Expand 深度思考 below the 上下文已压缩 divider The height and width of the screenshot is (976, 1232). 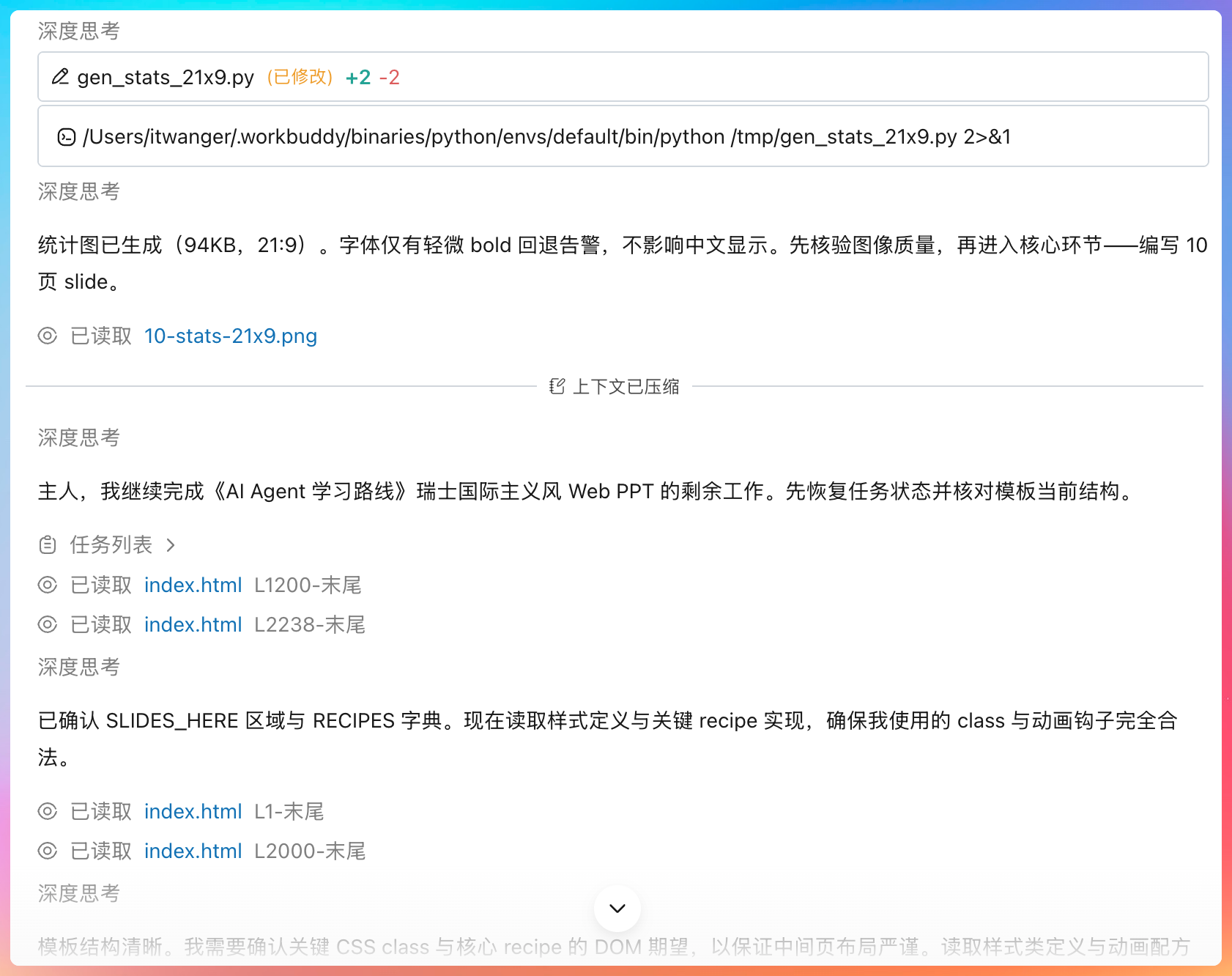pos(79,437)
